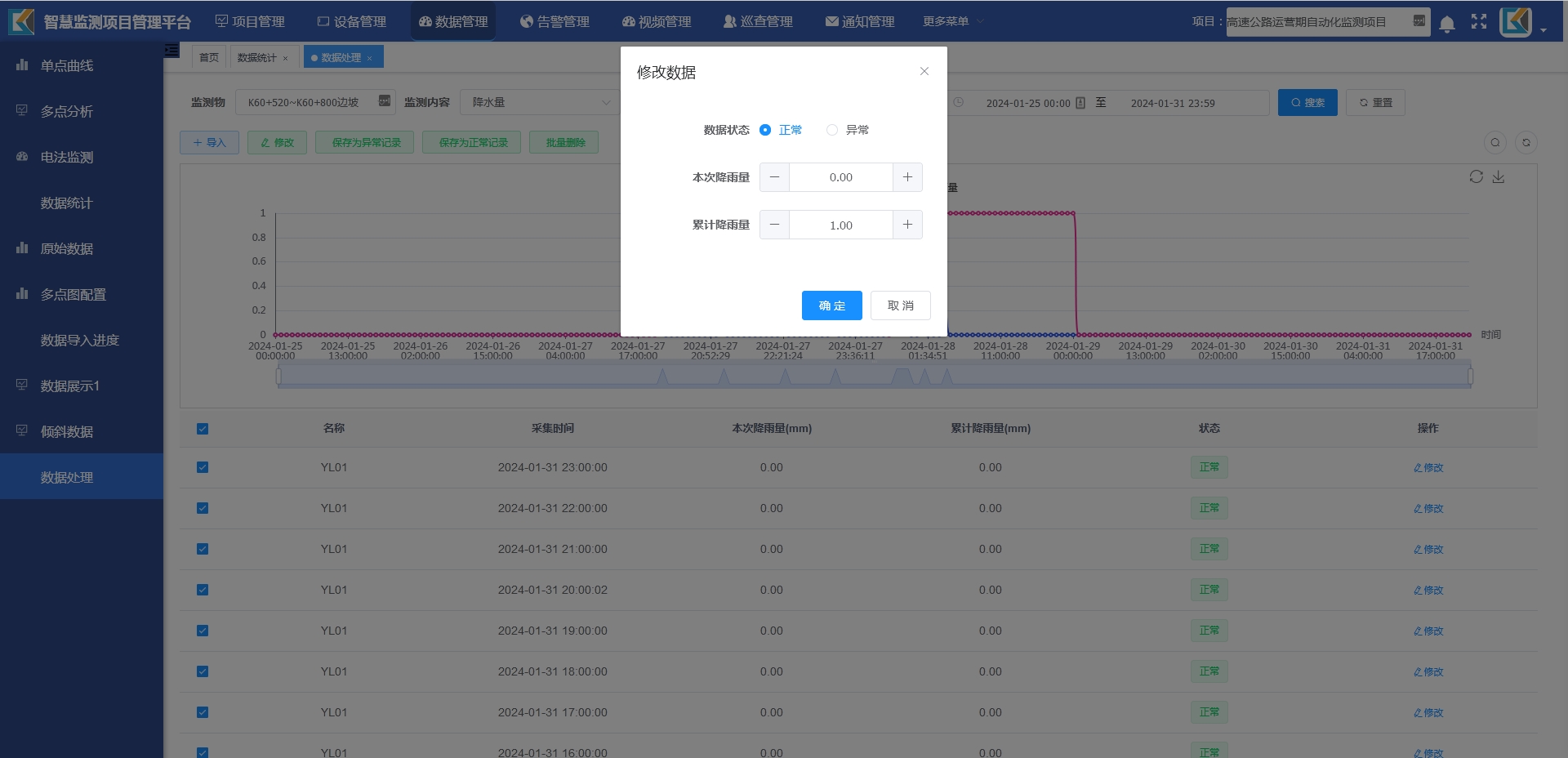
Task: Click the chart download icon
Action: pos(1499,177)
